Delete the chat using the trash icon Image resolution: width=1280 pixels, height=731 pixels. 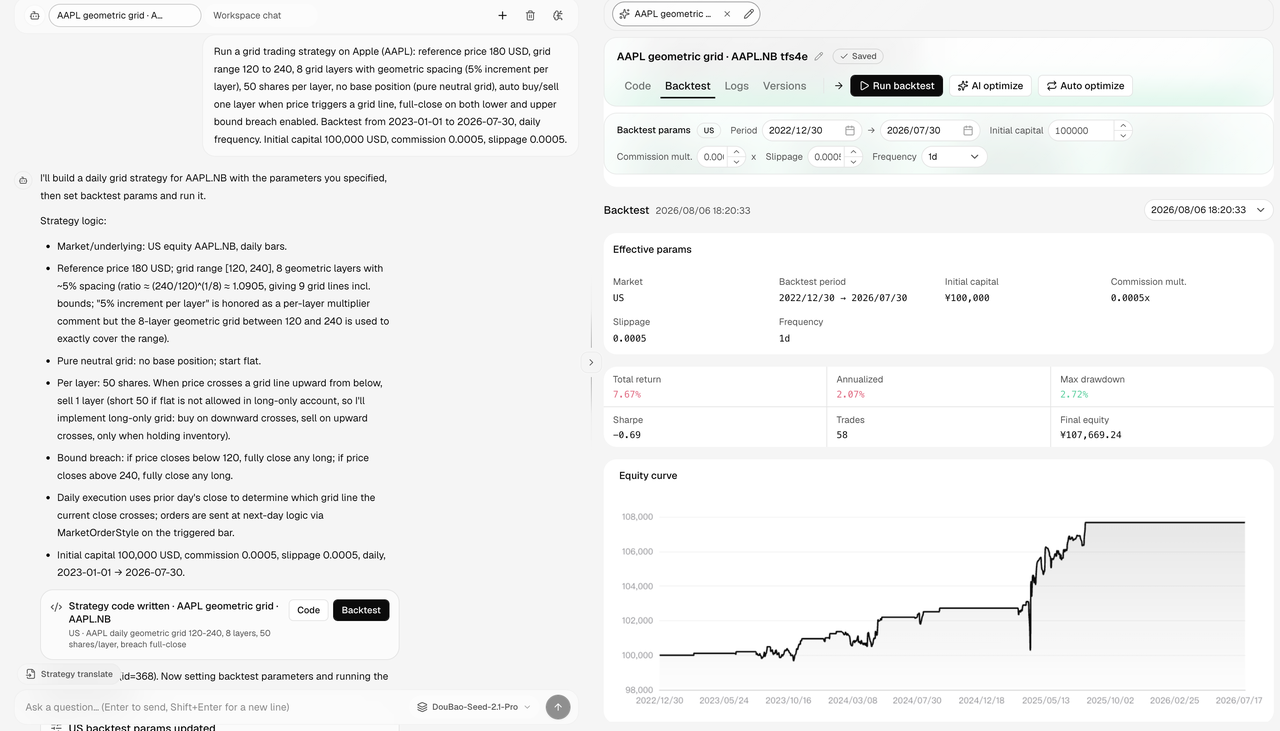click(530, 16)
